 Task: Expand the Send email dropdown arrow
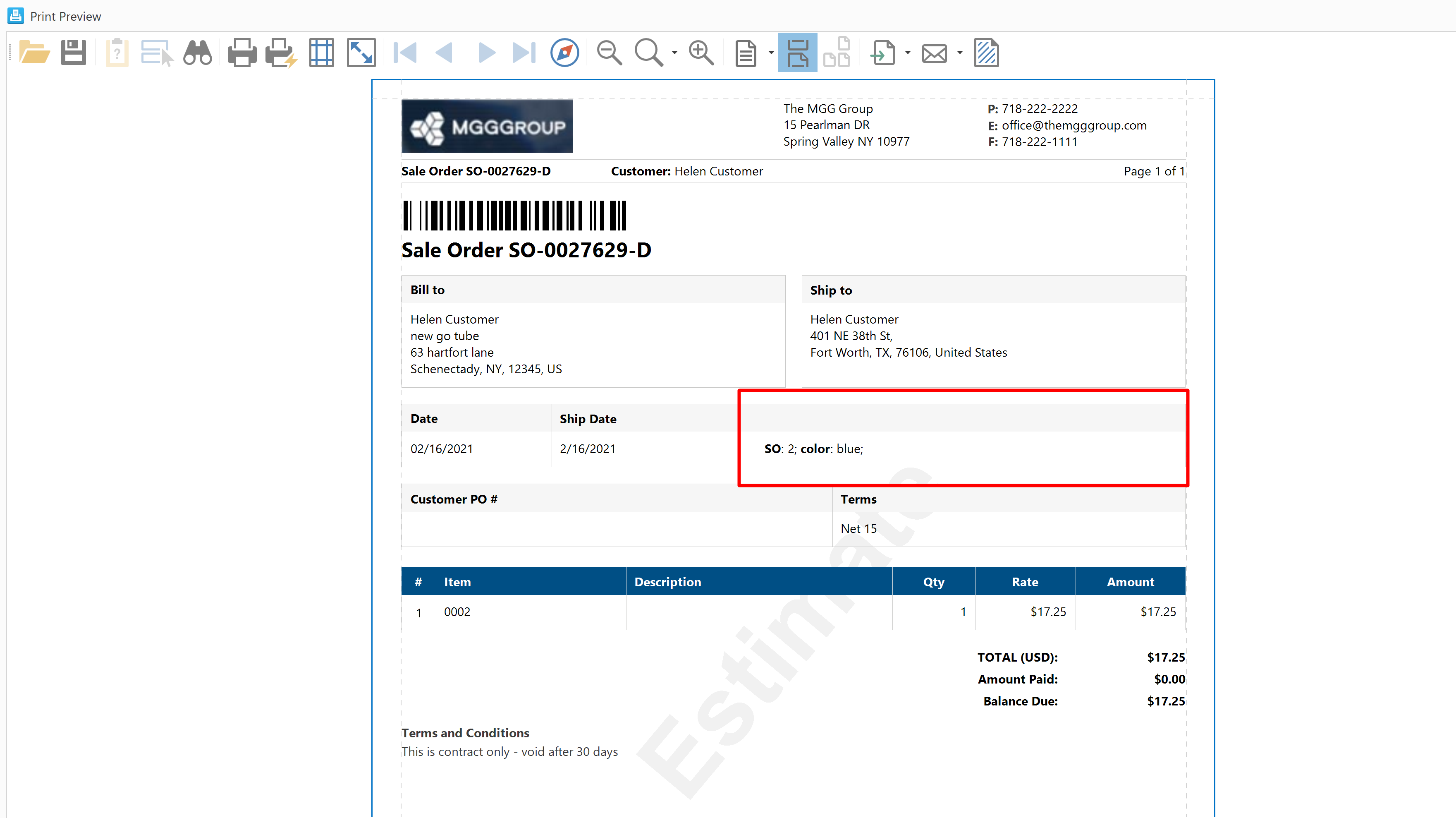[x=960, y=53]
